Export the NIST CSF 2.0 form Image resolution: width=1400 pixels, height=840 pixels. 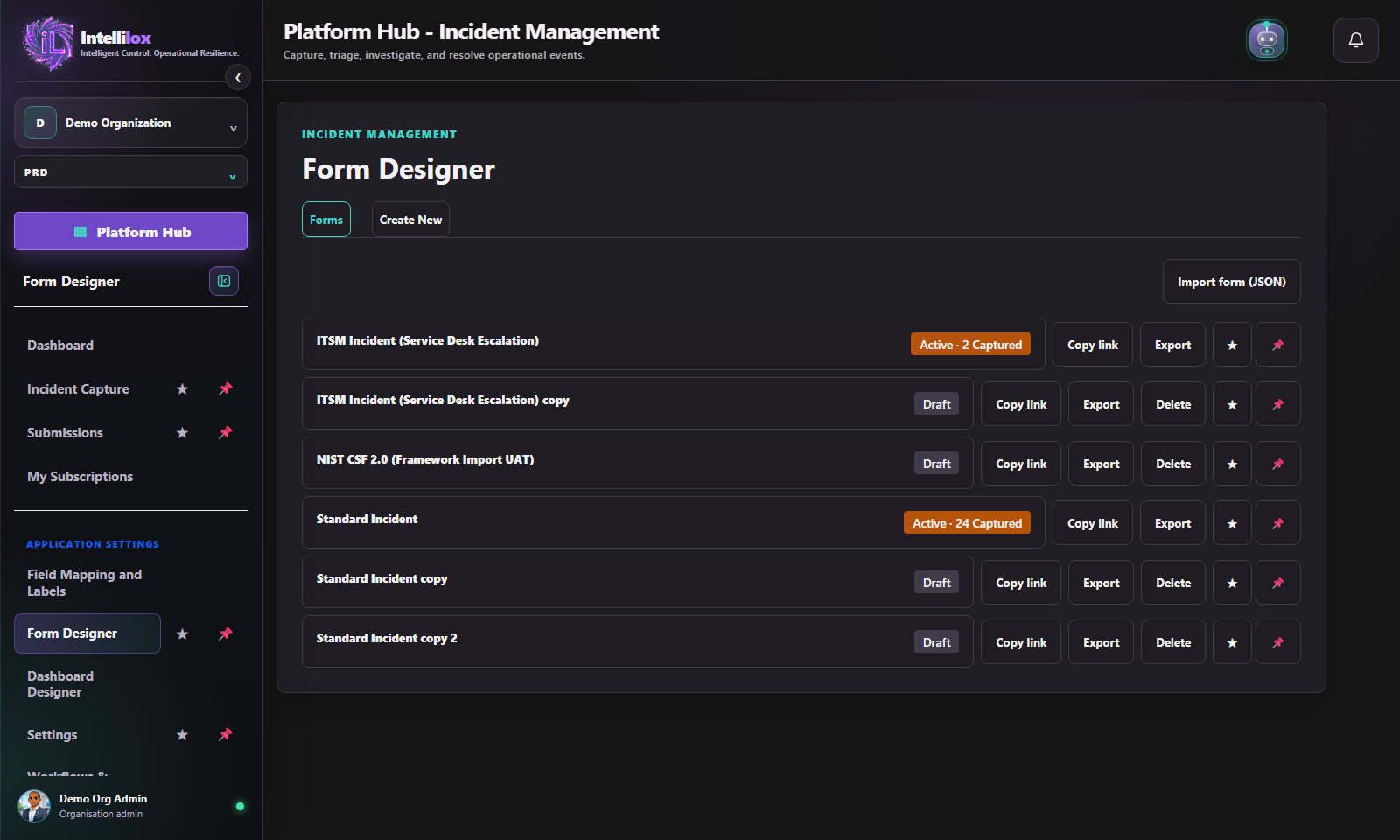pyautogui.click(x=1101, y=464)
